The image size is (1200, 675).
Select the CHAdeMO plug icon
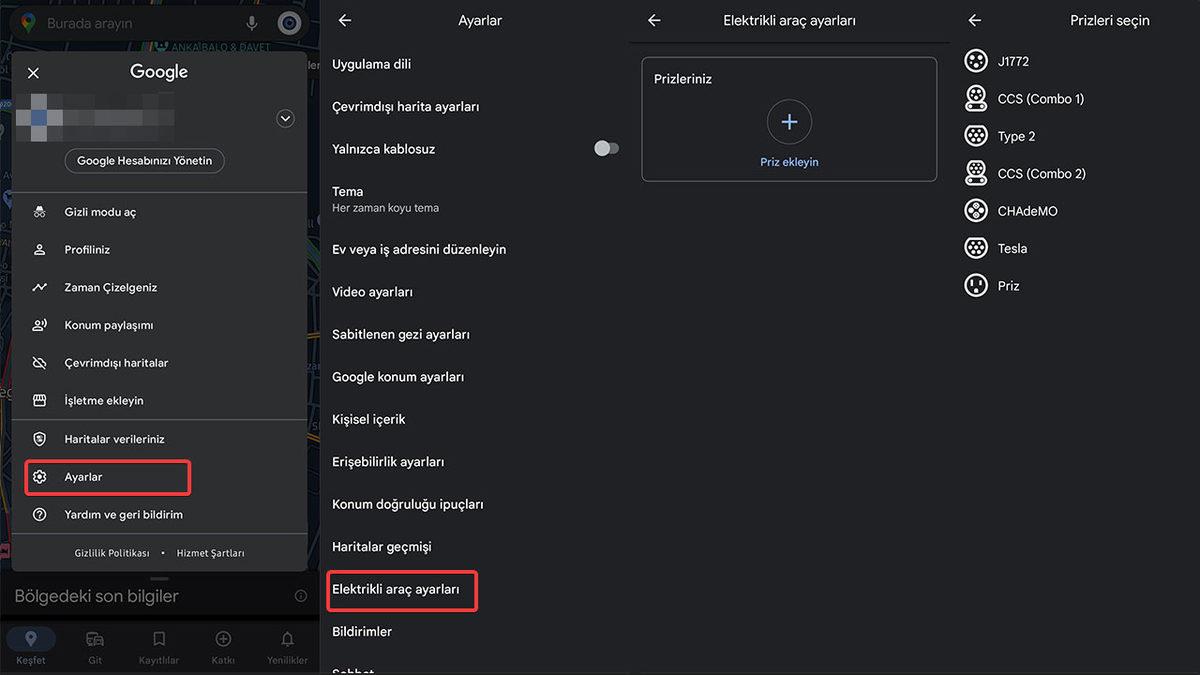(975, 210)
